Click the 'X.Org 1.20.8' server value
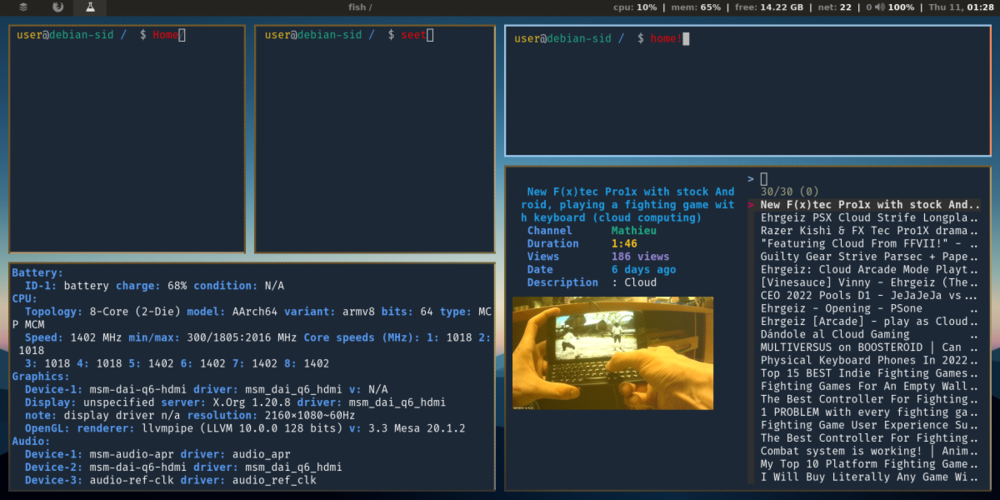Viewport: 1000px width, 500px height. coord(252,402)
